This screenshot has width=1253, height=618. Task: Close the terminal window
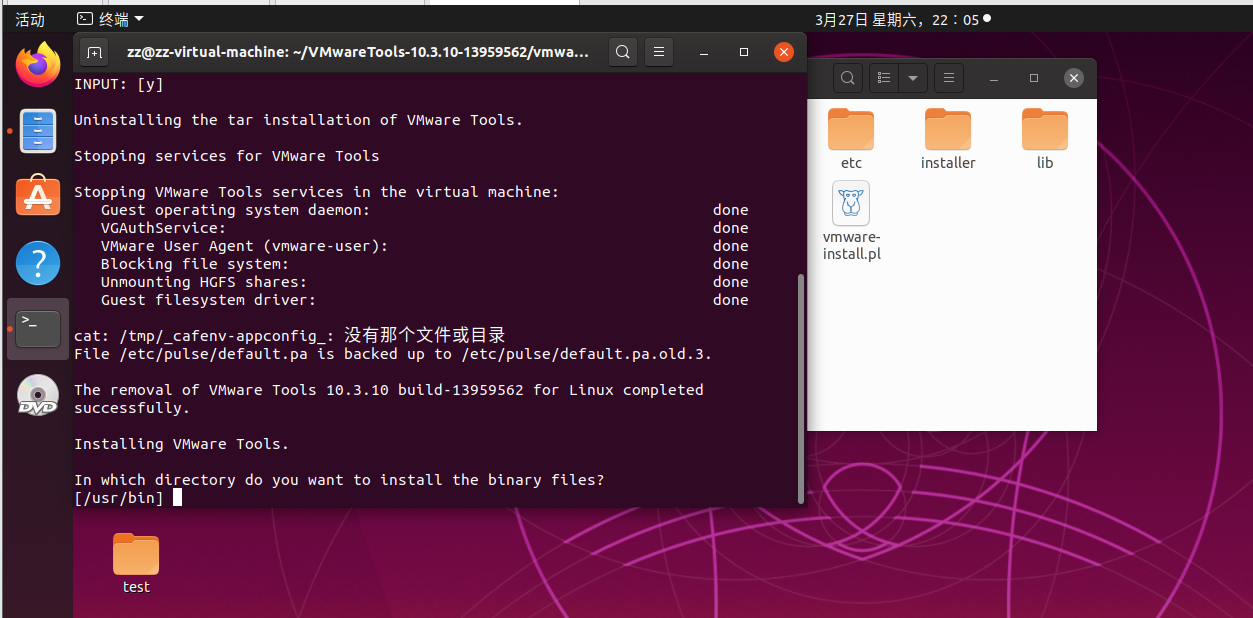(784, 51)
